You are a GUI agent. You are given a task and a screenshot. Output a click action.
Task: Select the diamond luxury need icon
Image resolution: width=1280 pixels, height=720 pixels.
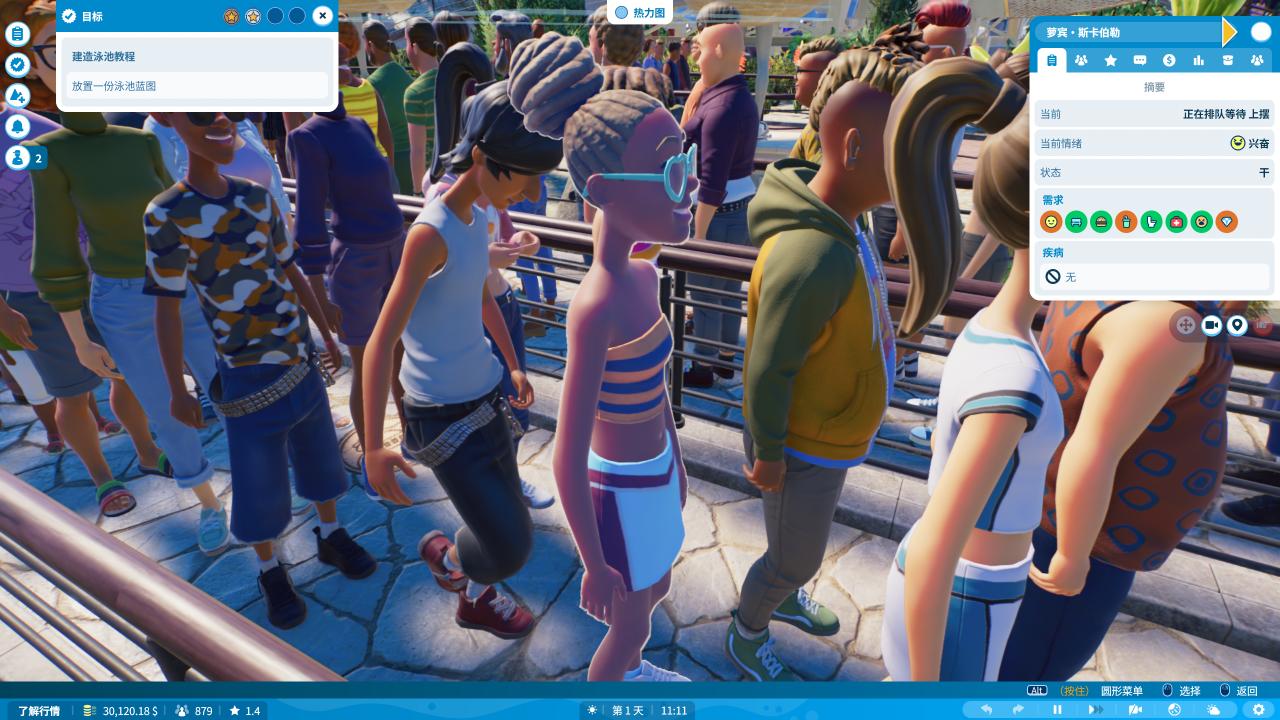[x=1226, y=222]
